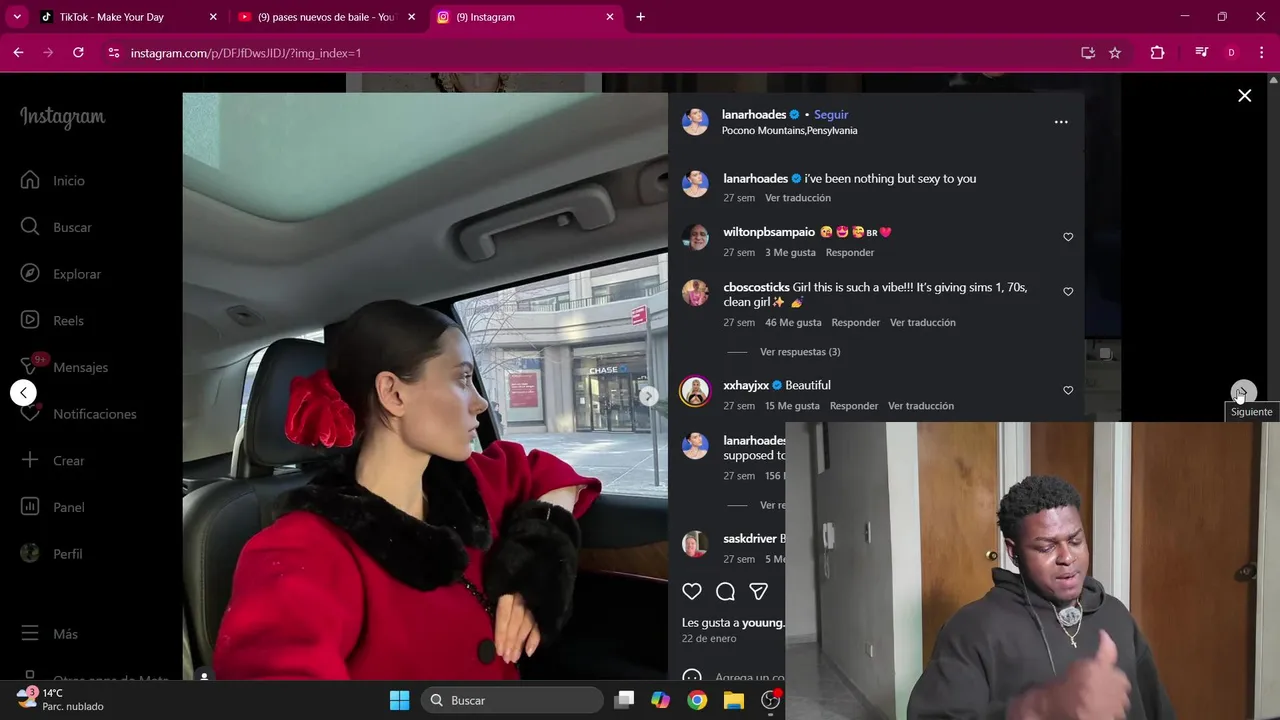Viewport: 1280px width, 720px height.
Task: Open weather widget 14°C Parc. nublado
Action: tap(60, 699)
